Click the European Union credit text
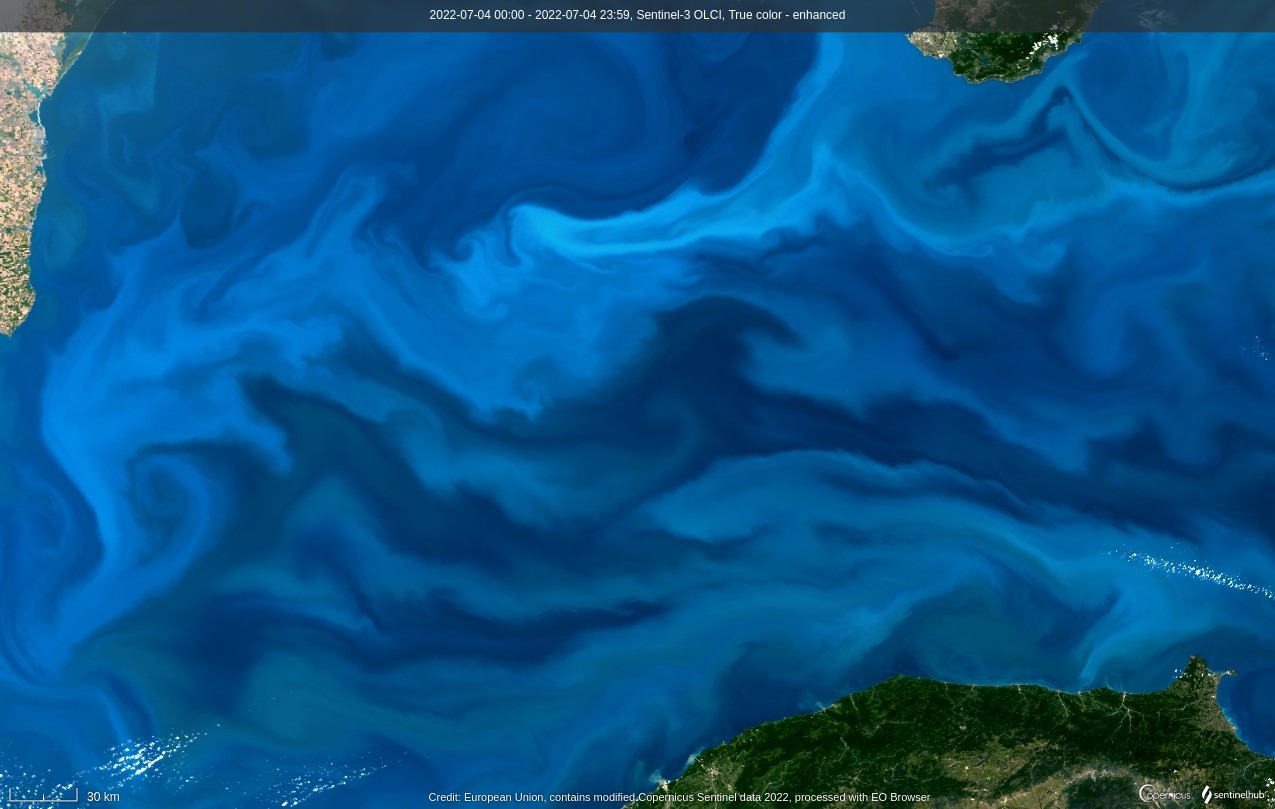 pyautogui.click(x=504, y=797)
